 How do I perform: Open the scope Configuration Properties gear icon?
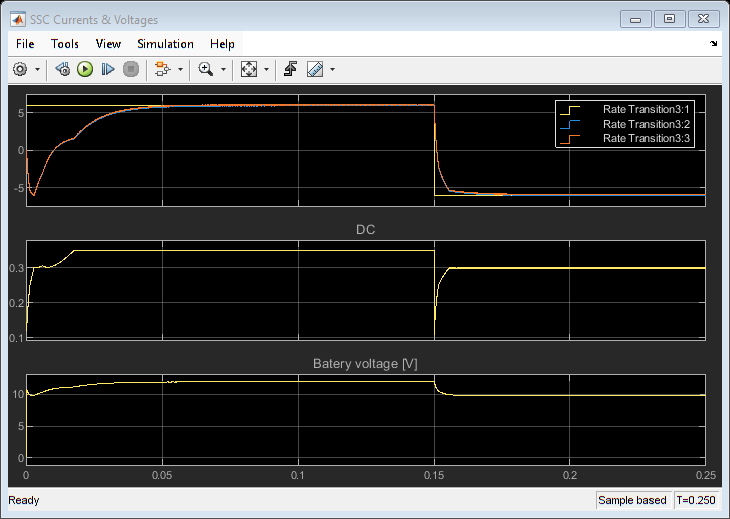pyautogui.click(x=19, y=69)
